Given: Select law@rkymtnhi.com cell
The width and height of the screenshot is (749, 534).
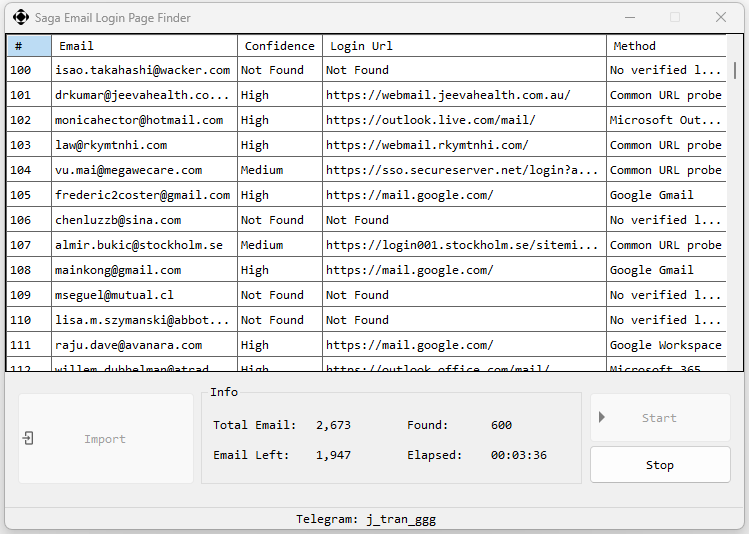Looking at the screenshot, I should click(x=144, y=145).
